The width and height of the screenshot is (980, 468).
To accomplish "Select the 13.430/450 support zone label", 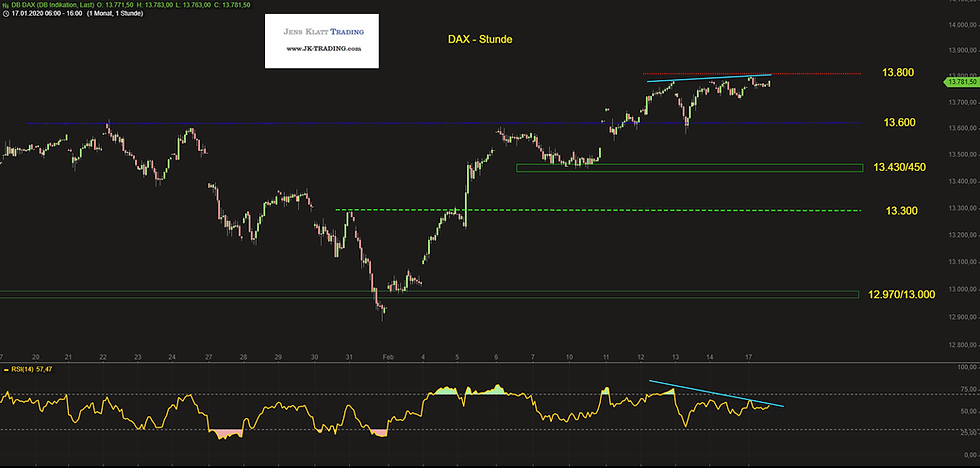I will pos(899,167).
